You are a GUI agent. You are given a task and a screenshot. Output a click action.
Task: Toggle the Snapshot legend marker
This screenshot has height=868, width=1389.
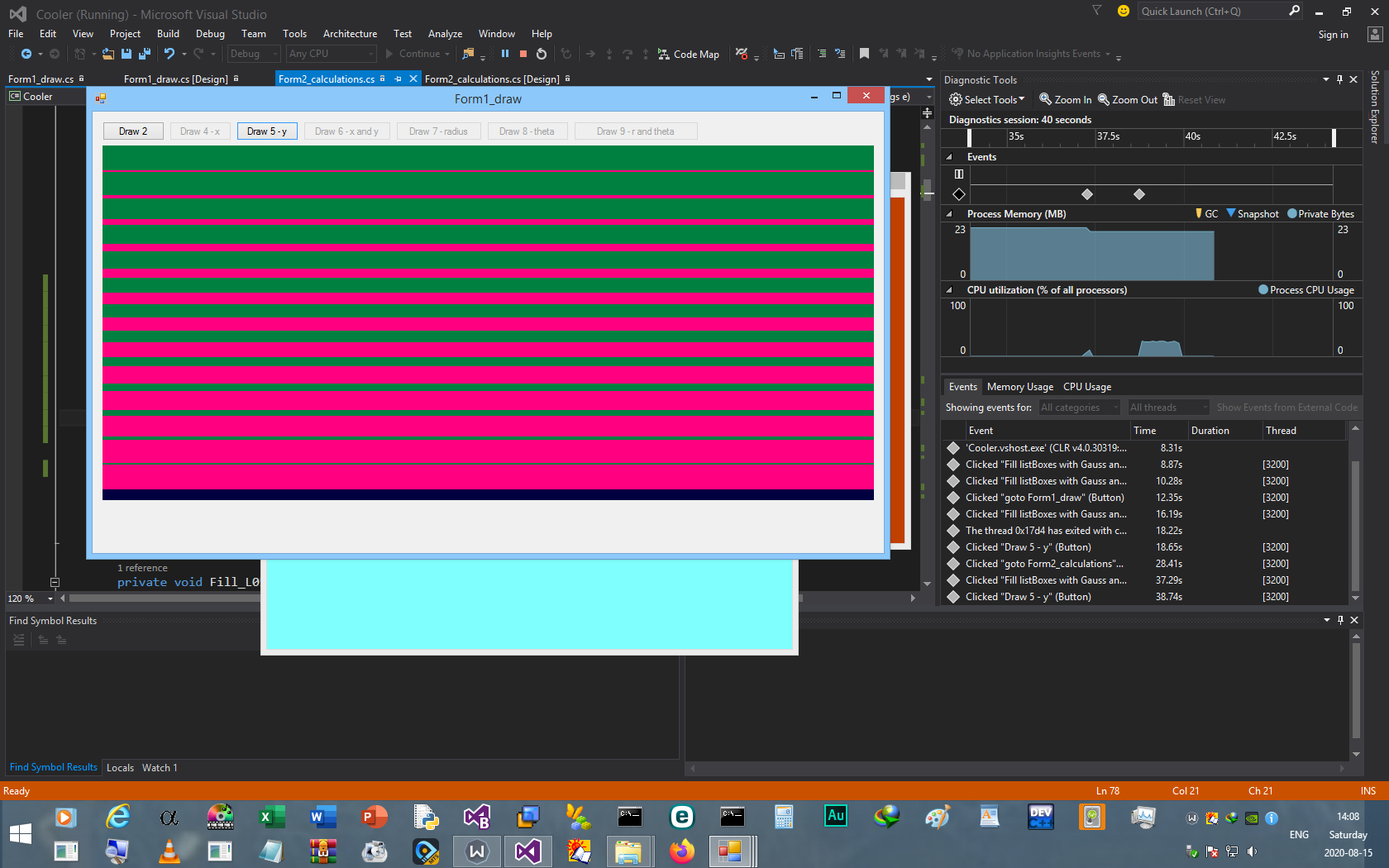click(1253, 213)
